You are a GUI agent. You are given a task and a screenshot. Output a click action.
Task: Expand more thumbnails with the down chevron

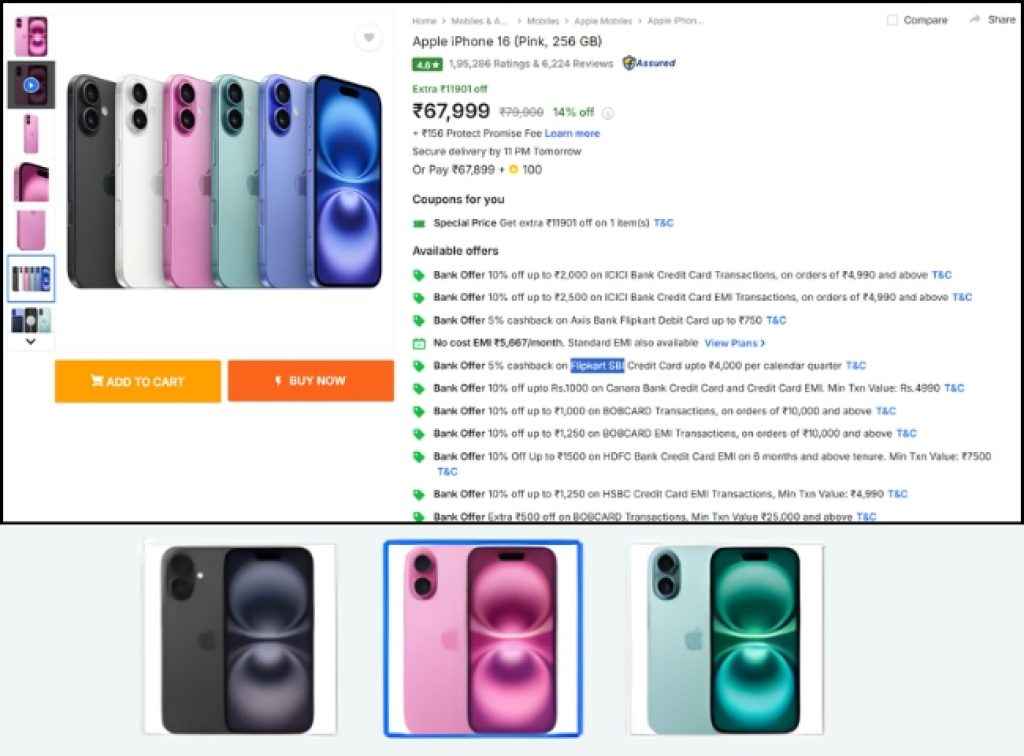30,341
